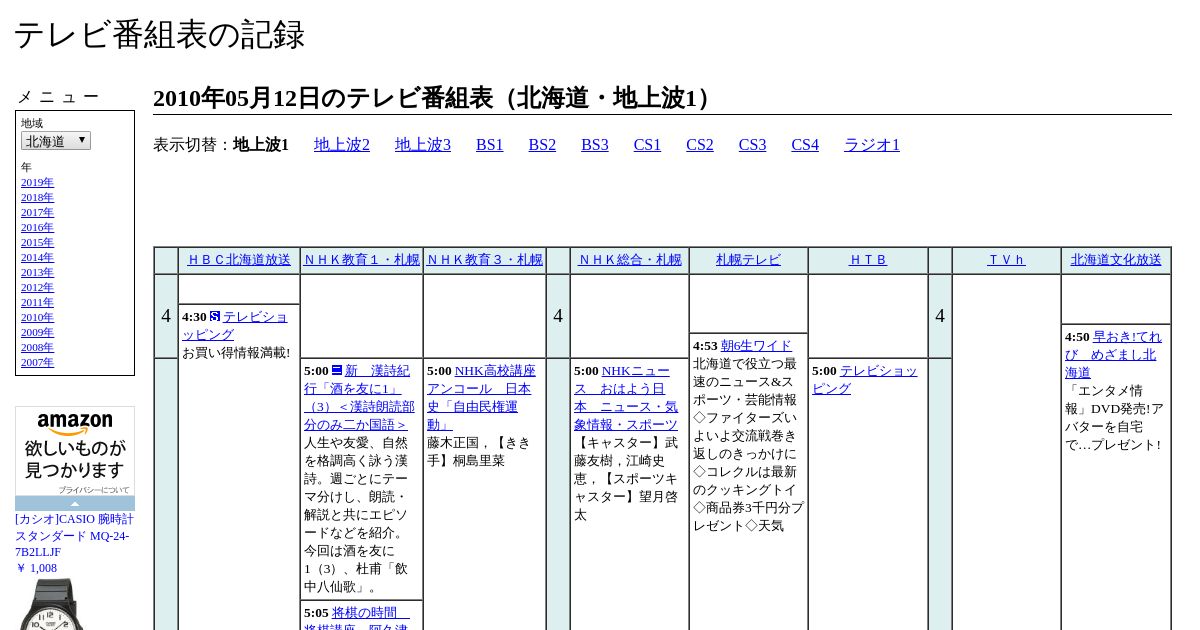Open the 2010年 year link
This screenshot has width=1200, height=630.
pos(37,317)
